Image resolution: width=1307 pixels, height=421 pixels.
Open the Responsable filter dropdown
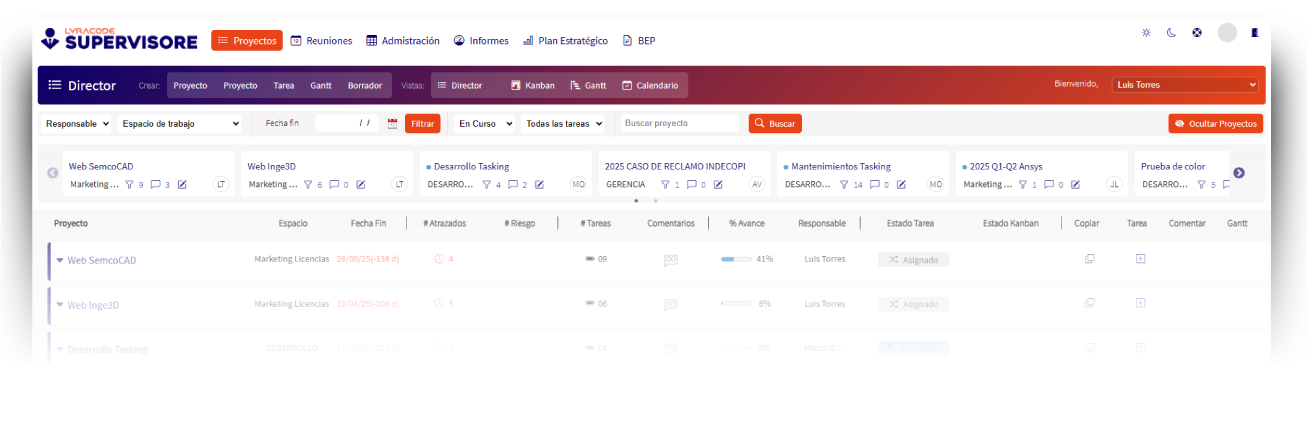point(76,124)
